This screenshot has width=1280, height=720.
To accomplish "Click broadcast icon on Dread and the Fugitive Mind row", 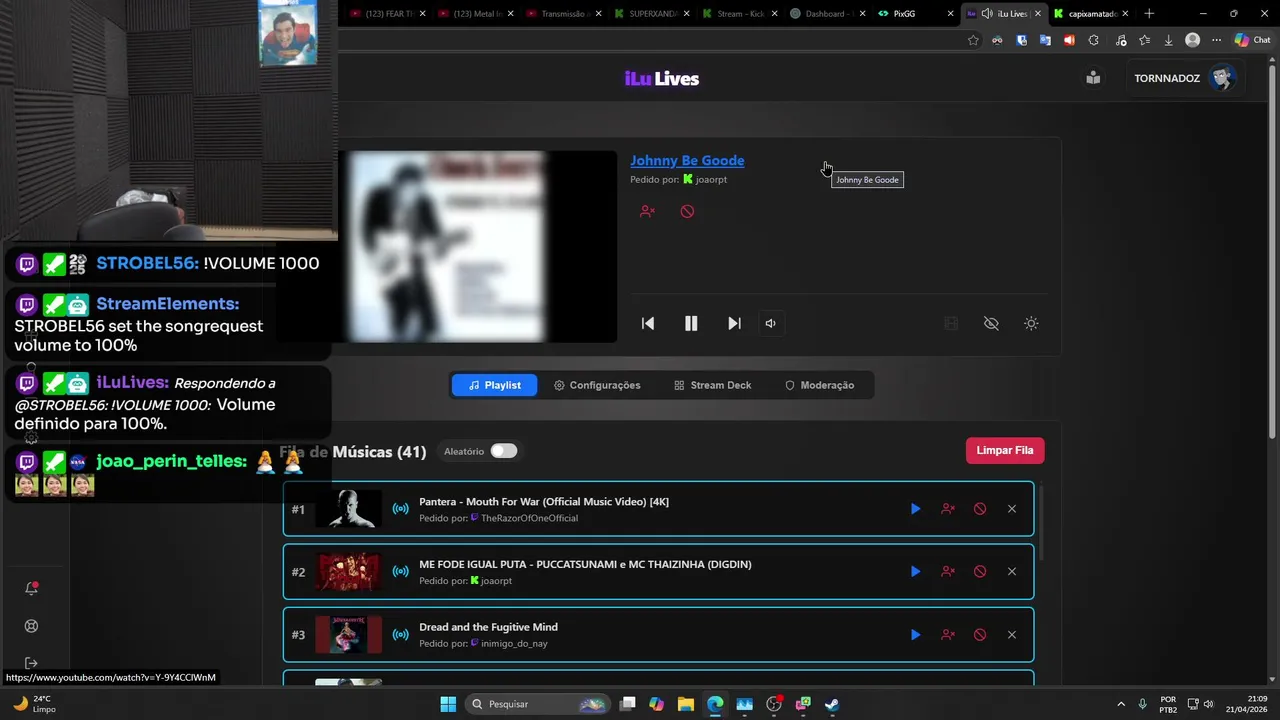I will (x=400, y=635).
